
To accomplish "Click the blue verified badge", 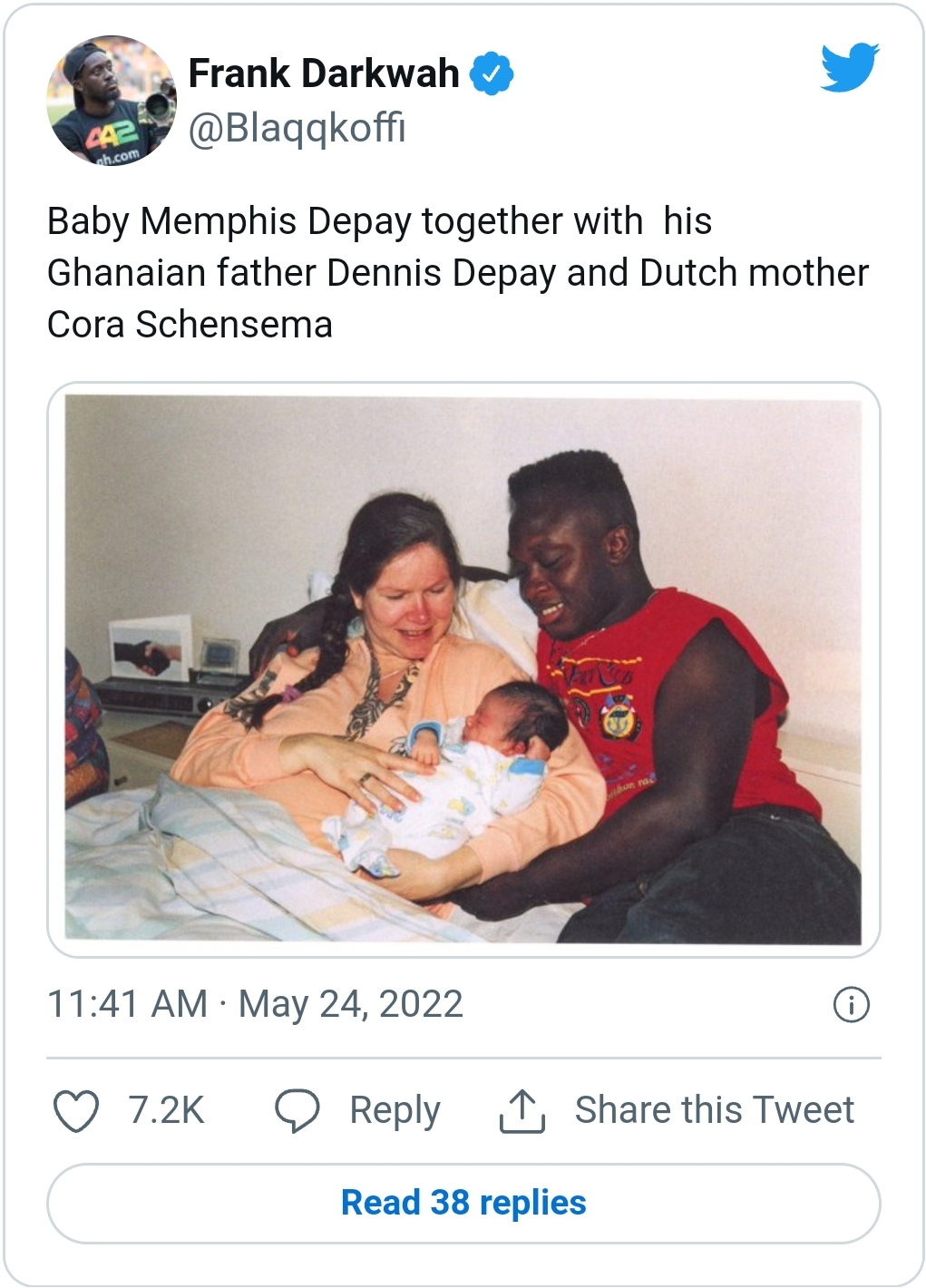I will [x=492, y=74].
